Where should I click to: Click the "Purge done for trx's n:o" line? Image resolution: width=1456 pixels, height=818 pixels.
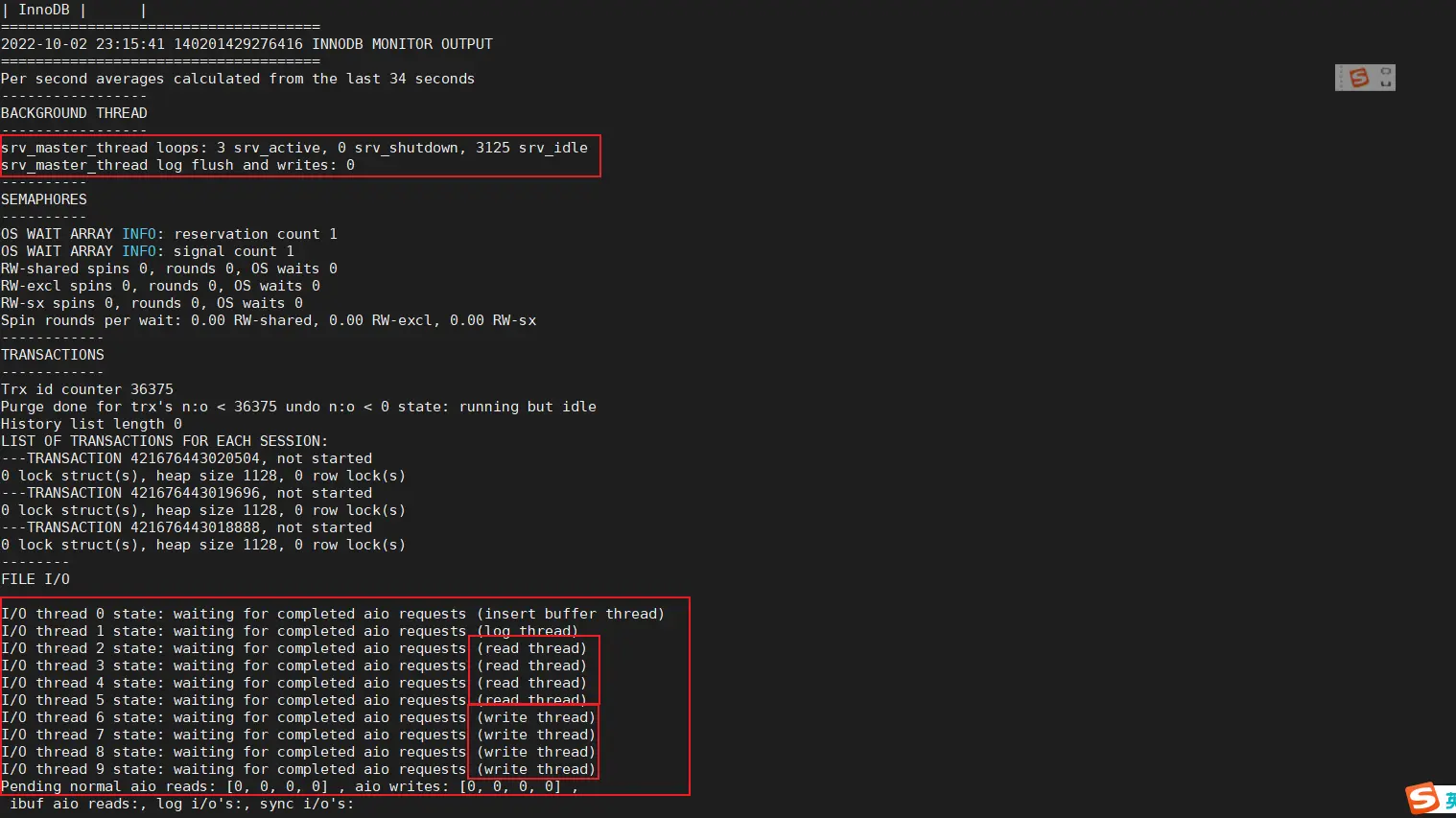click(x=298, y=407)
